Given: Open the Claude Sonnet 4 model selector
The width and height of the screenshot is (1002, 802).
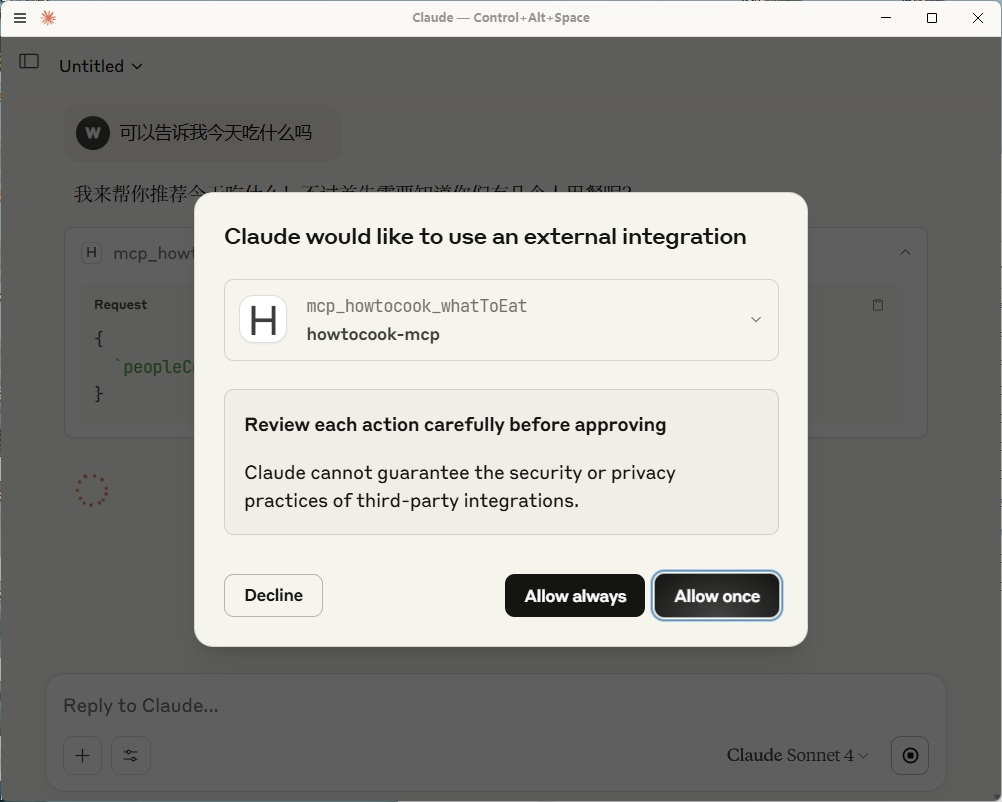Looking at the screenshot, I should tap(797, 755).
